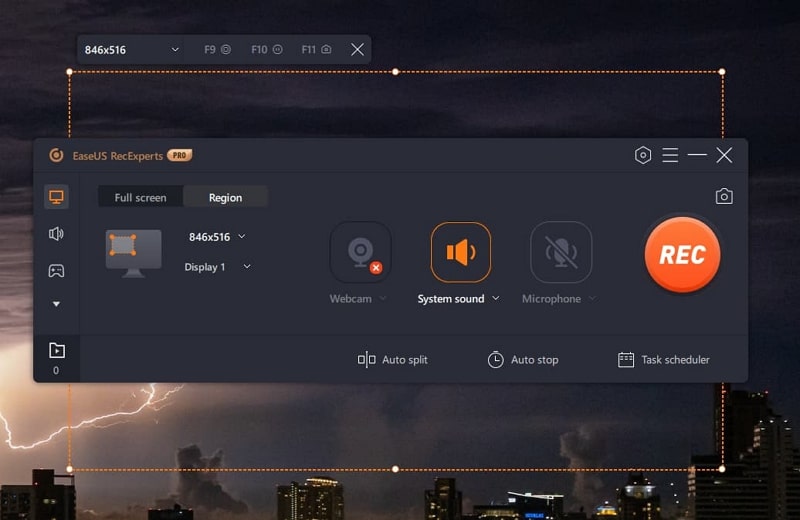
Task: Switch to Full screen tab
Action: (140, 197)
